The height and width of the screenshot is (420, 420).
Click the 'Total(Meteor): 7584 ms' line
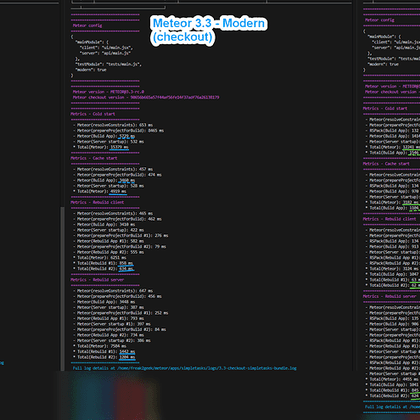[x=100, y=346]
